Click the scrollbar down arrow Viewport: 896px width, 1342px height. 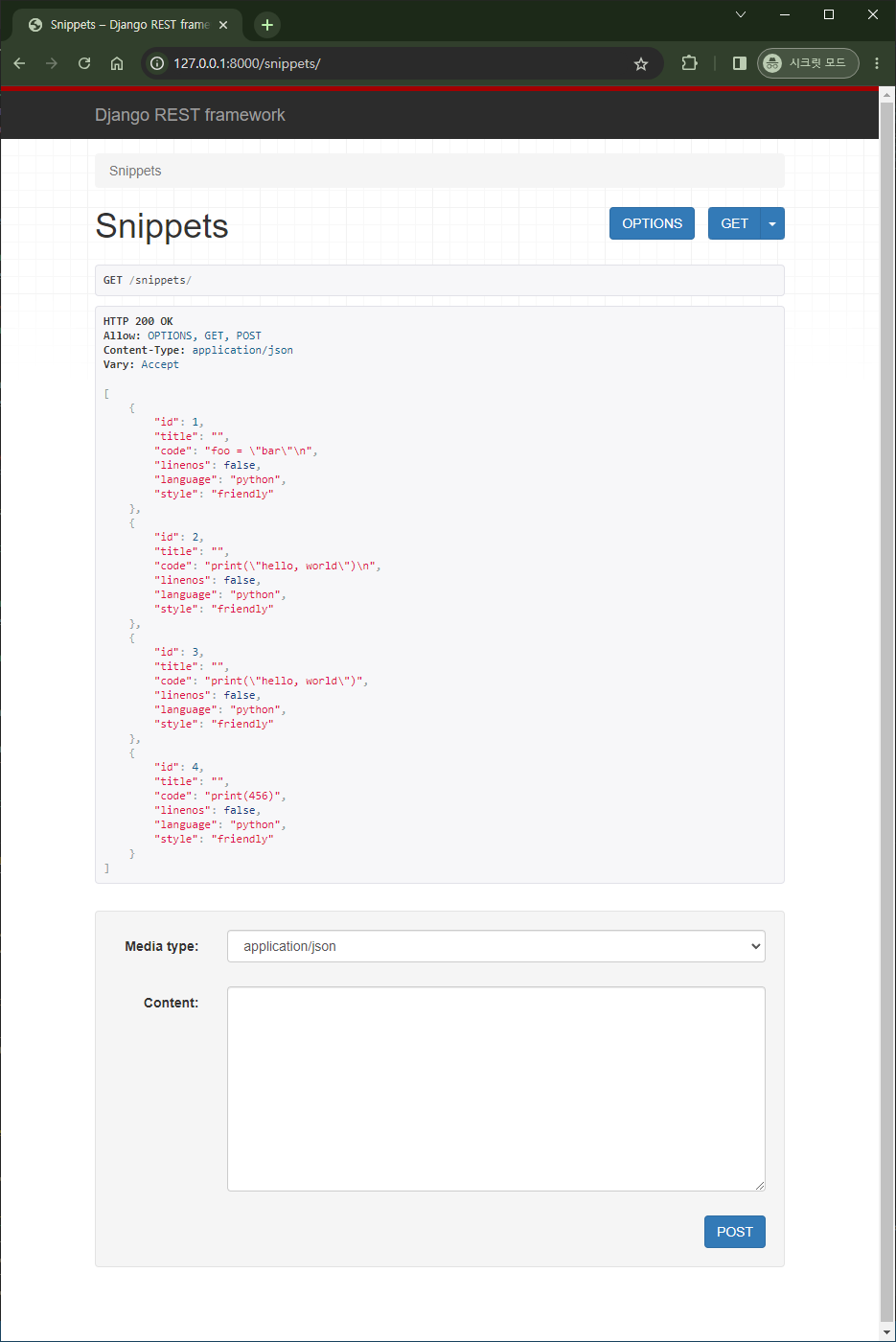(x=887, y=1332)
